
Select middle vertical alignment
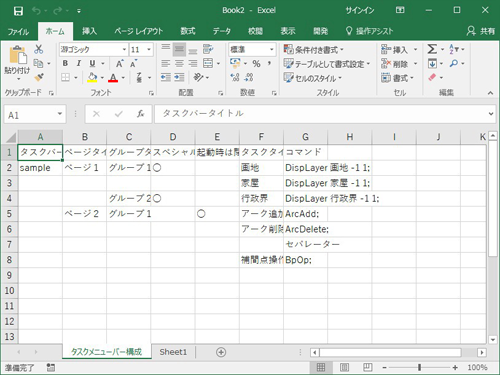(179, 49)
